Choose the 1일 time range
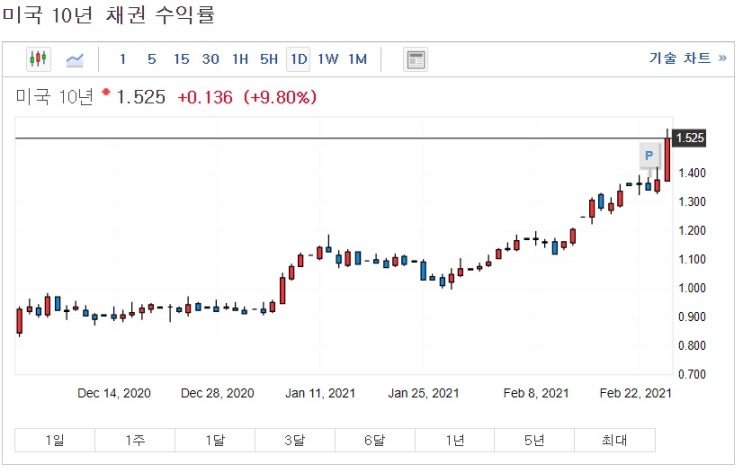This screenshot has height=473, width=743. pyautogui.click(x=55, y=440)
